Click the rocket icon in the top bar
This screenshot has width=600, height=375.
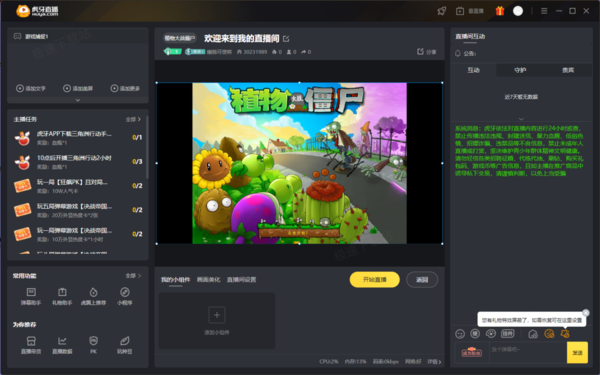tap(442, 11)
